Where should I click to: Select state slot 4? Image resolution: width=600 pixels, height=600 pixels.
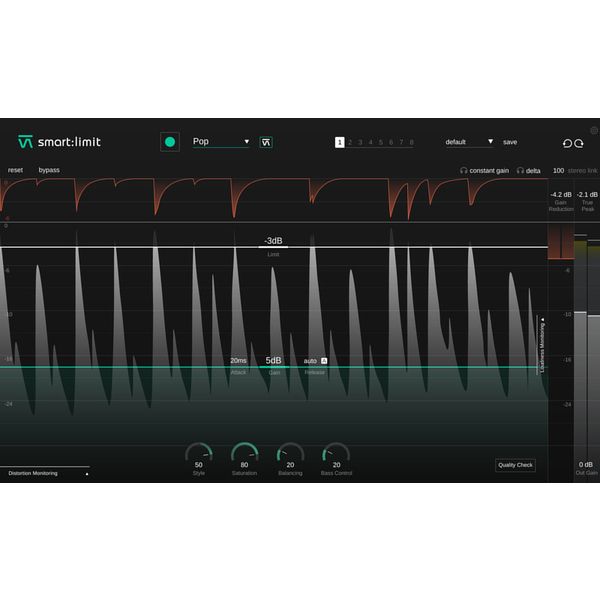coord(370,142)
